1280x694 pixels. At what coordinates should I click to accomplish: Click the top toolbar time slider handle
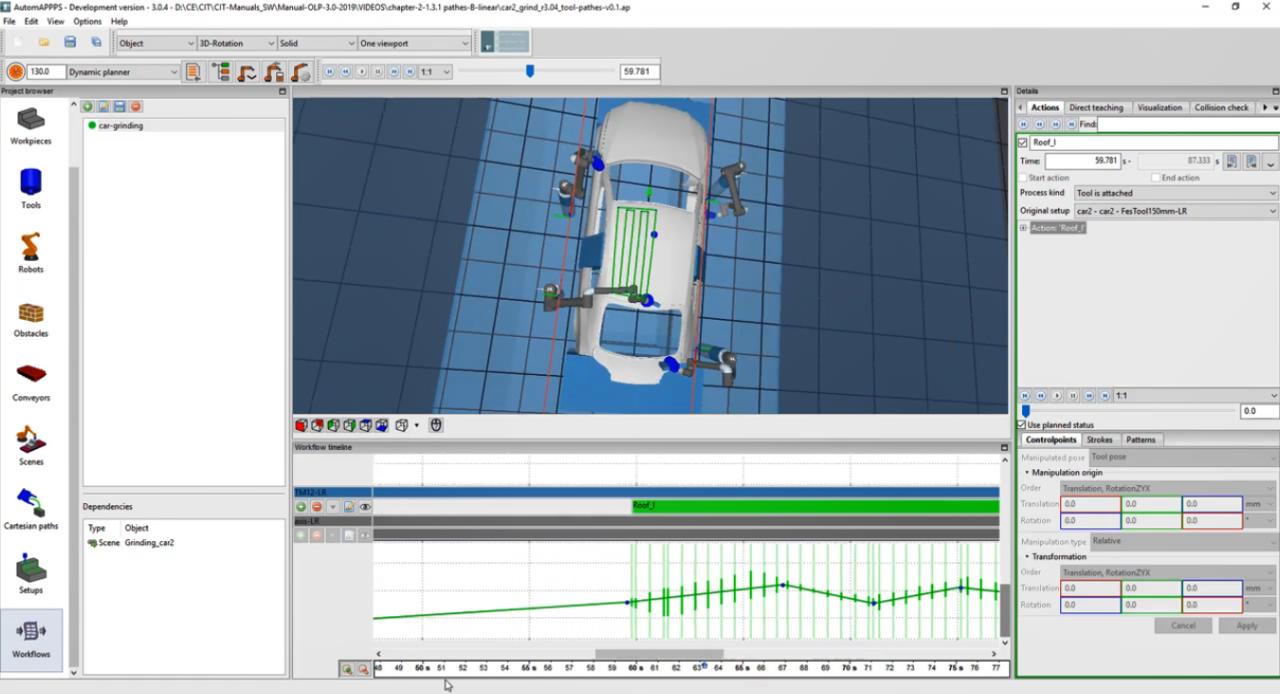pos(530,71)
